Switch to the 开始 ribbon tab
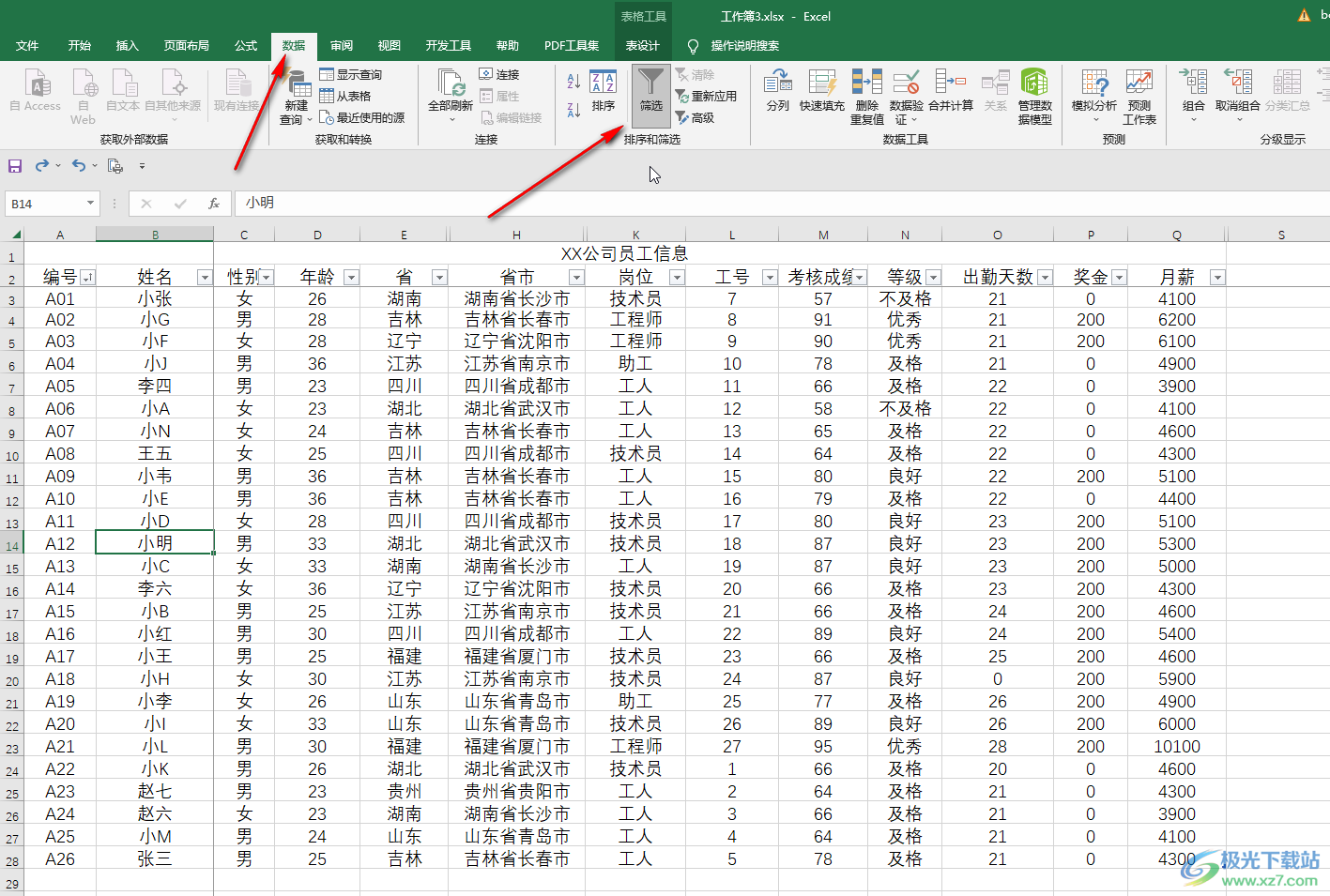Image resolution: width=1330 pixels, height=896 pixels. point(80,45)
